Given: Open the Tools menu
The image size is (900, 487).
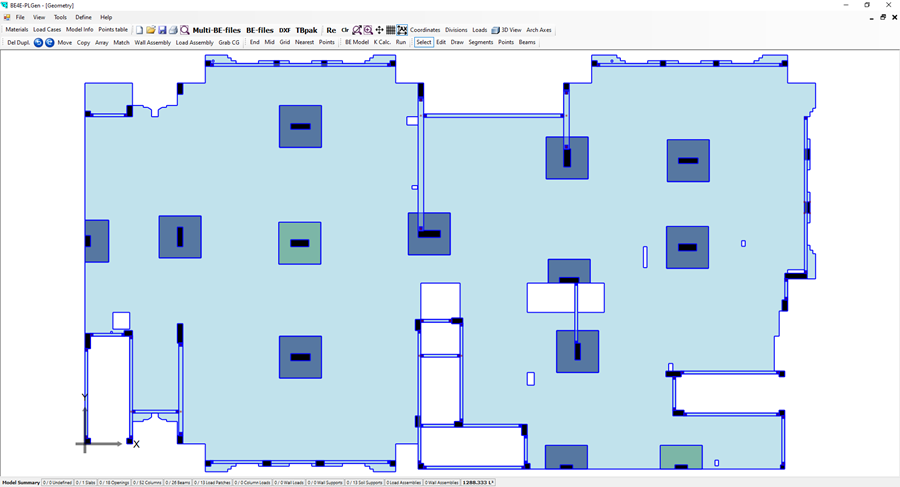Looking at the screenshot, I should point(60,17).
